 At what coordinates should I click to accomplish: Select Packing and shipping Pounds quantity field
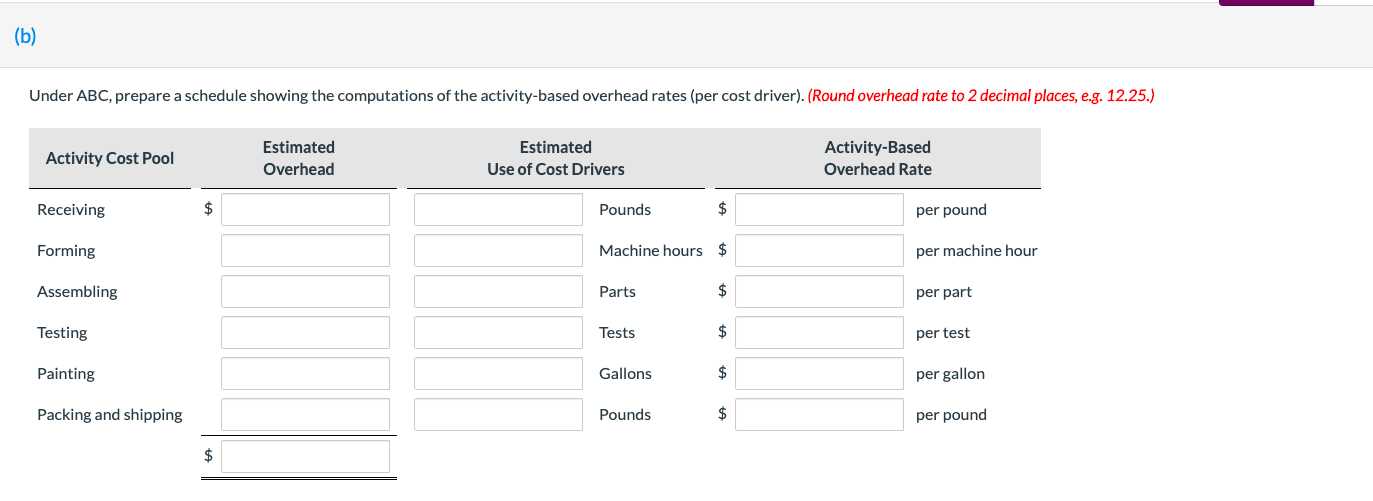[498, 415]
